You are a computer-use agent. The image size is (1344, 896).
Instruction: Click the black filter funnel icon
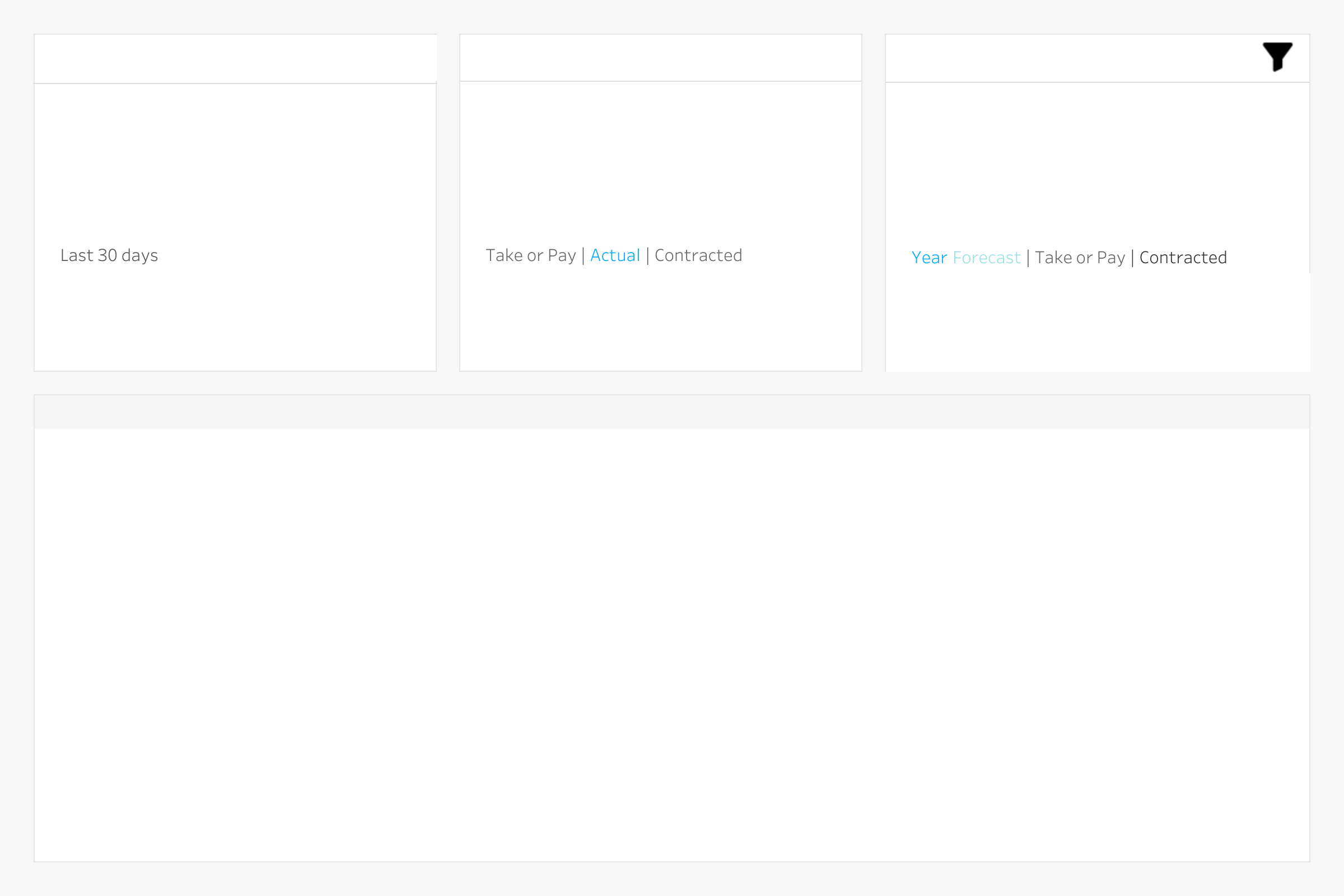(x=1277, y=57)
